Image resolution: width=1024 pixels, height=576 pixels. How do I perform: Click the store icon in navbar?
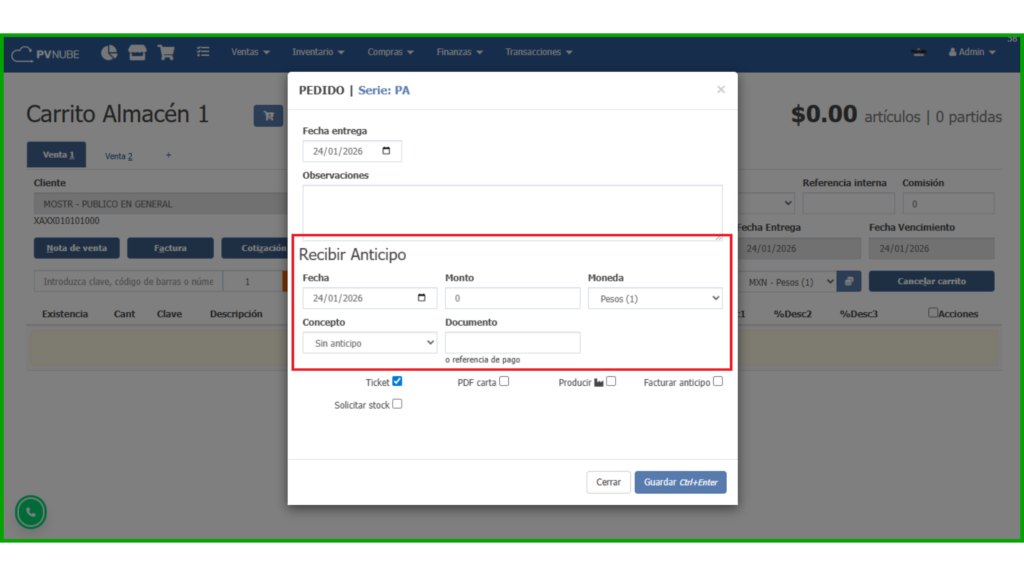coord(137,52)
